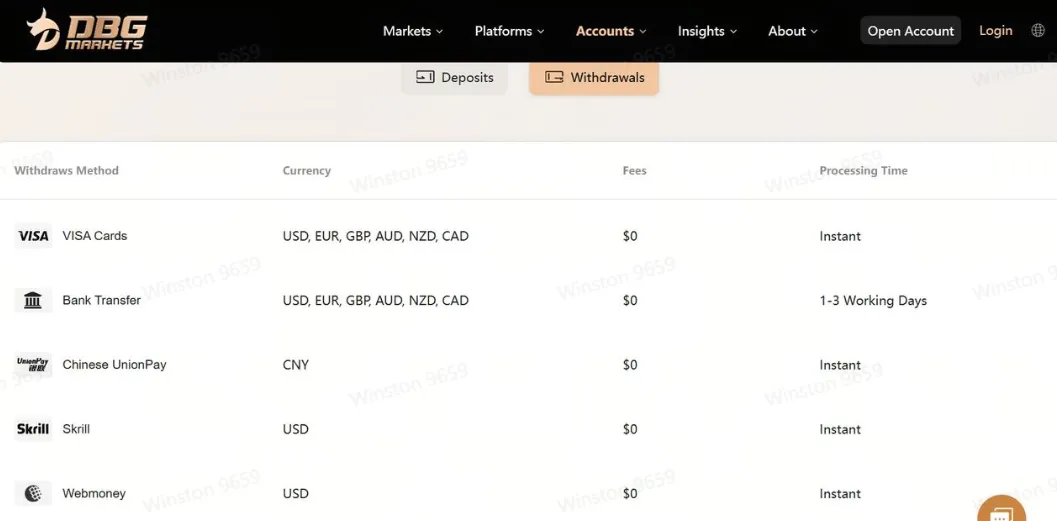Image resolution: width=1057 pixels, height=521 pixels.
Task: Select the VISA Cards method name
Action: [95, 236]
